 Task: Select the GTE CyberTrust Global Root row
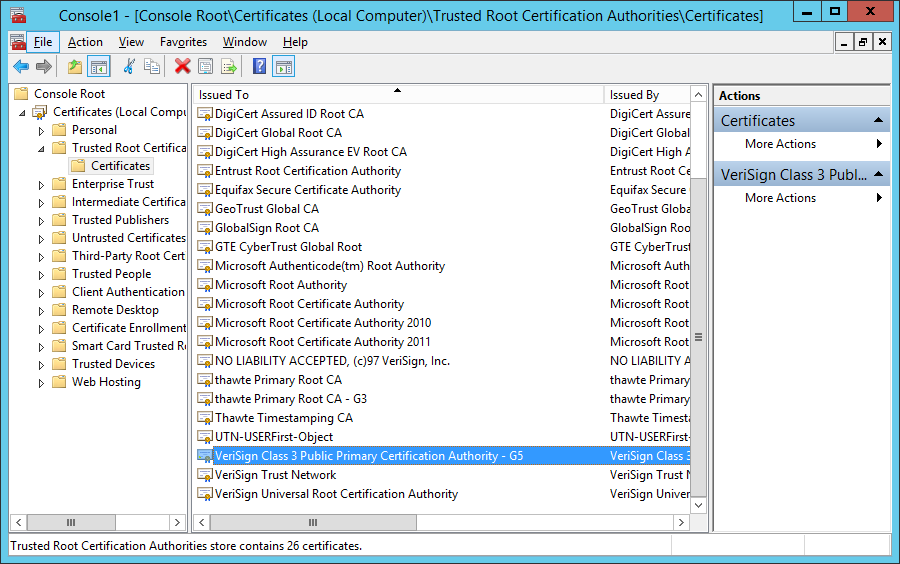(443, 247)
